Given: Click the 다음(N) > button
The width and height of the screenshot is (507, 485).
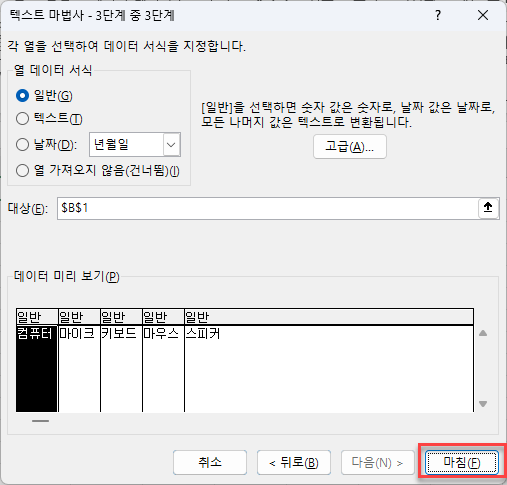Looking at the screenshot, I should (x=378, y=462).
